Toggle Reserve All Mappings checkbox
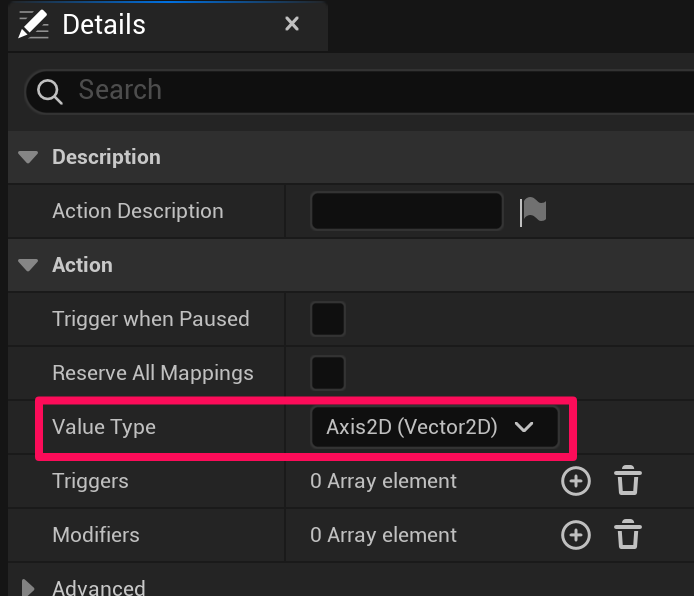This screenshot has height=596, width=694. (x=328, y=373)
